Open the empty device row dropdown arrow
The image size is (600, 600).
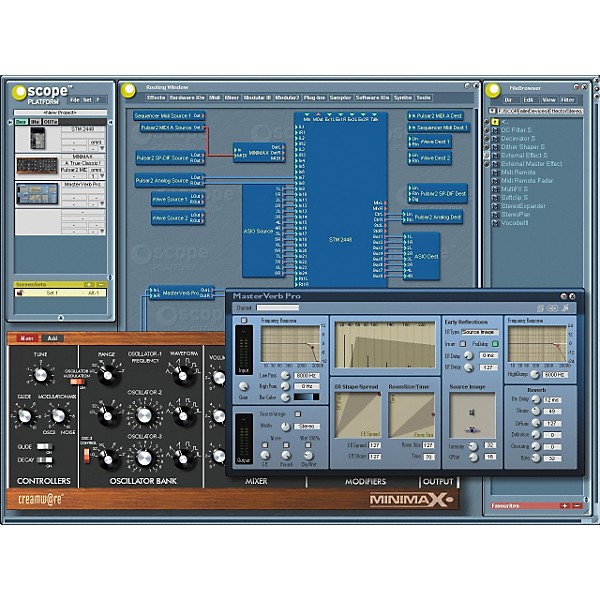[x=102, y=231]
